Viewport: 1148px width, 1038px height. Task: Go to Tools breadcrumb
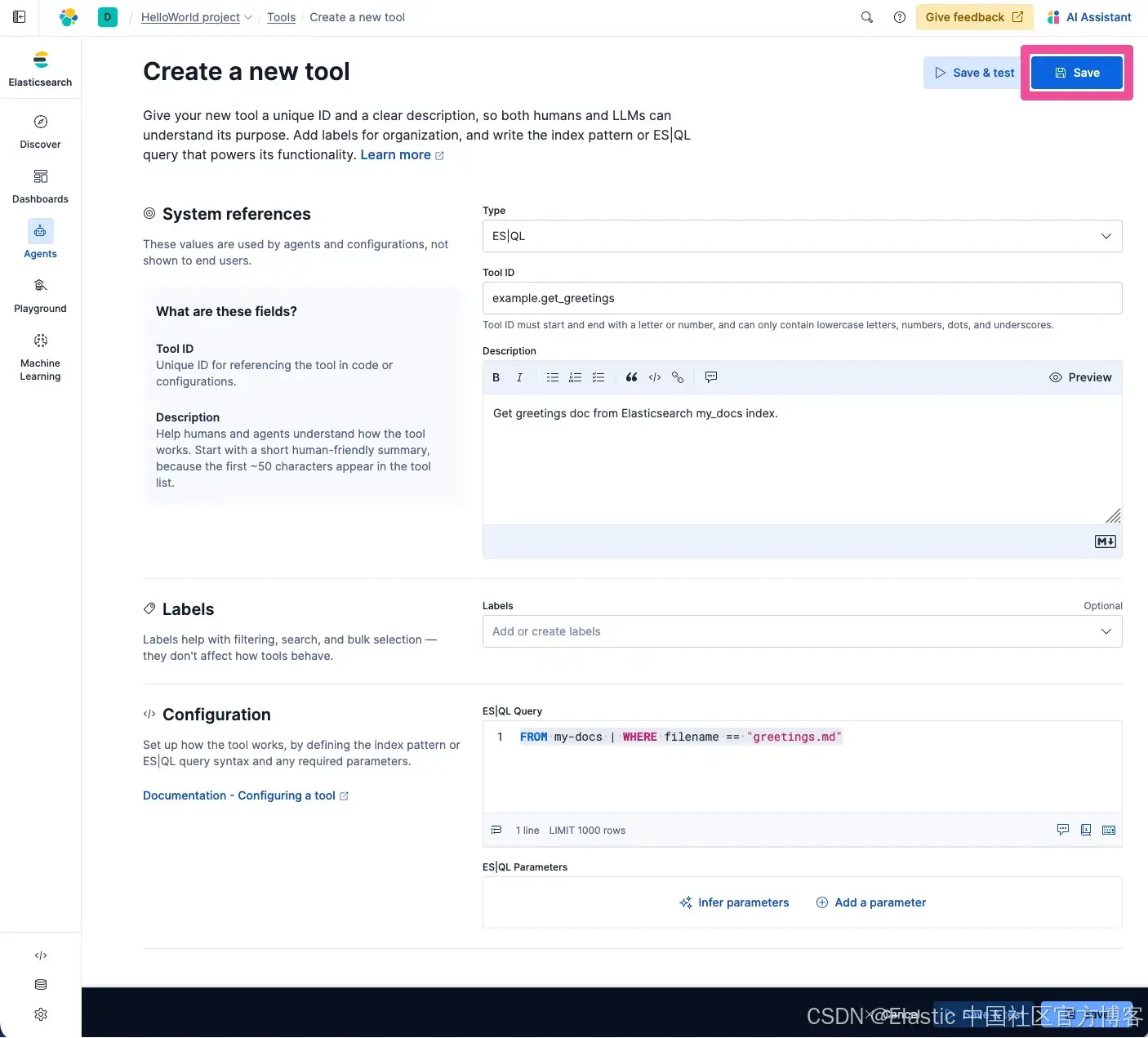click(x=281, y=17)
